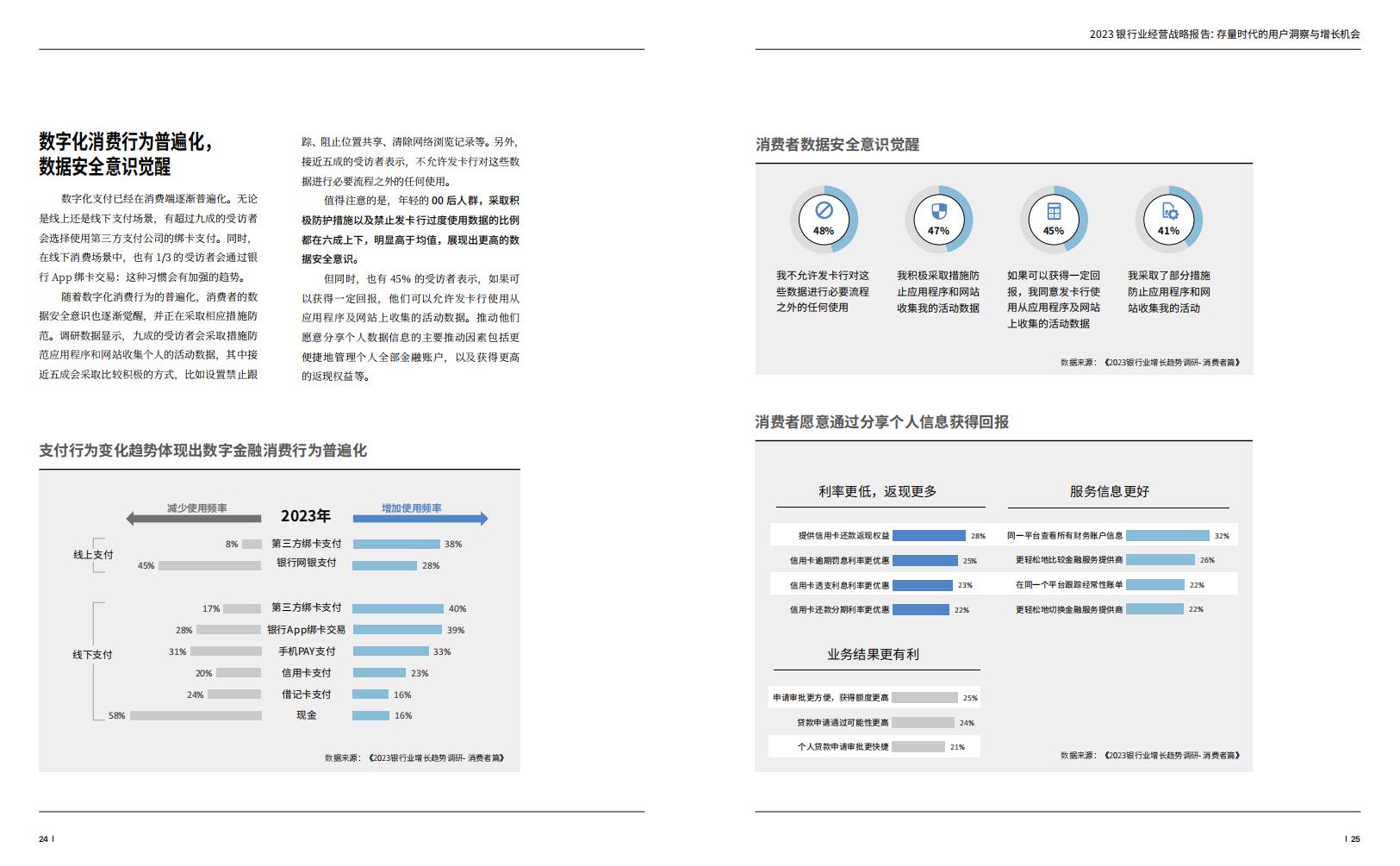Click the 申请审批更方便，获得额度更高 row
The height and width of the screenshot is (866, 1400).
(x=874, y=697)
